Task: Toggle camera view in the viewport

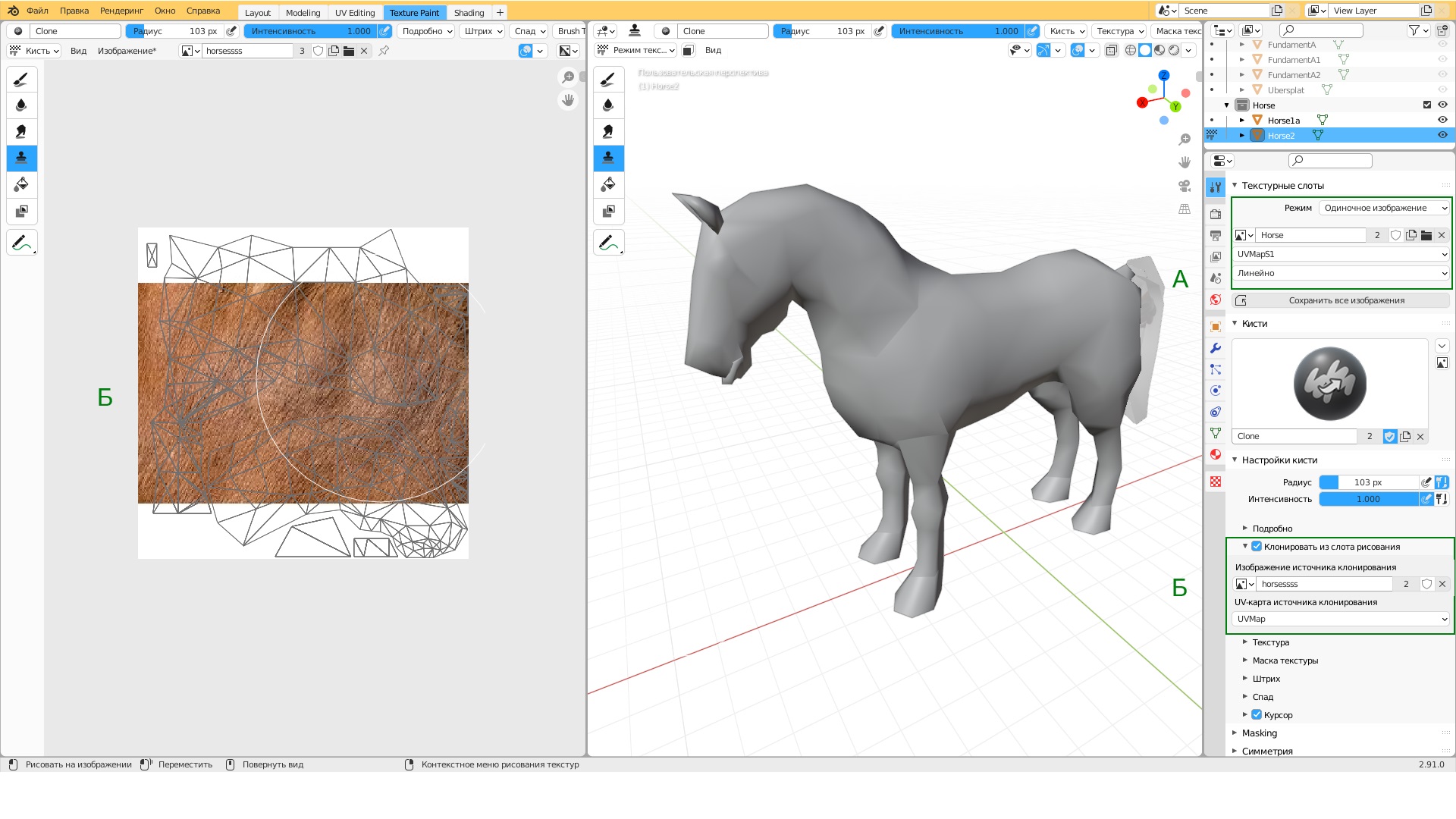Action: click(1184, 186)
